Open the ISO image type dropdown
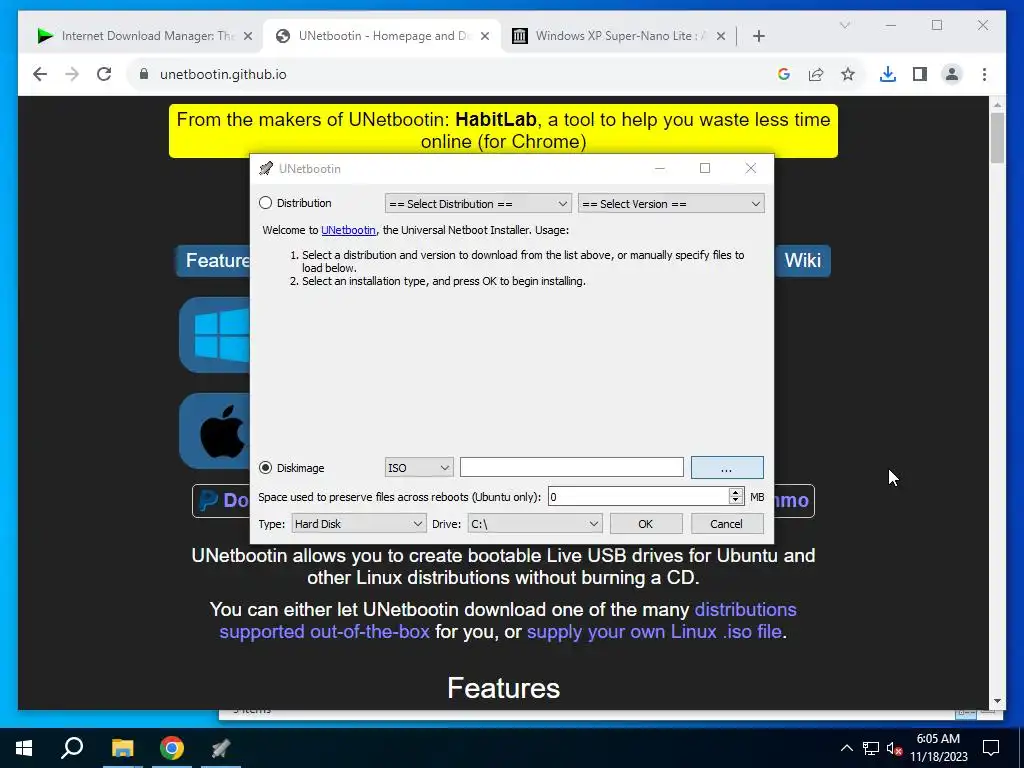 pos(419,468)
